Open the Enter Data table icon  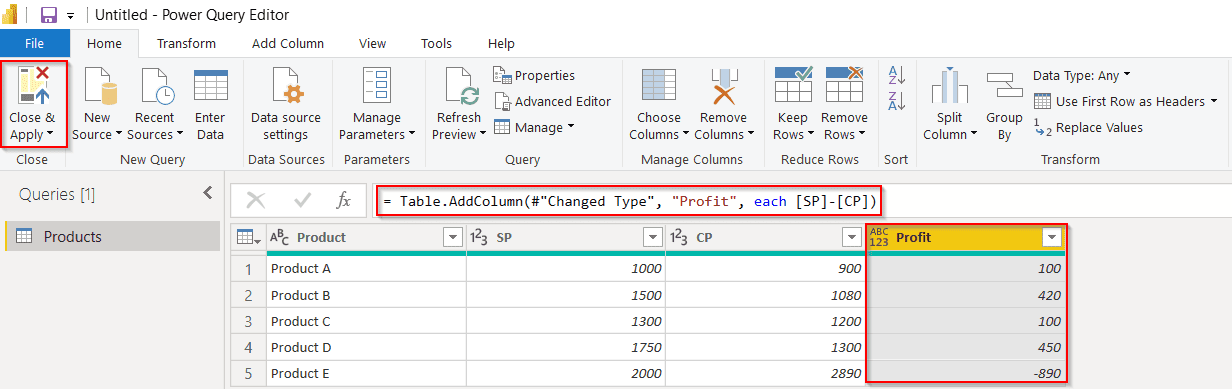(x=210, y=86)
